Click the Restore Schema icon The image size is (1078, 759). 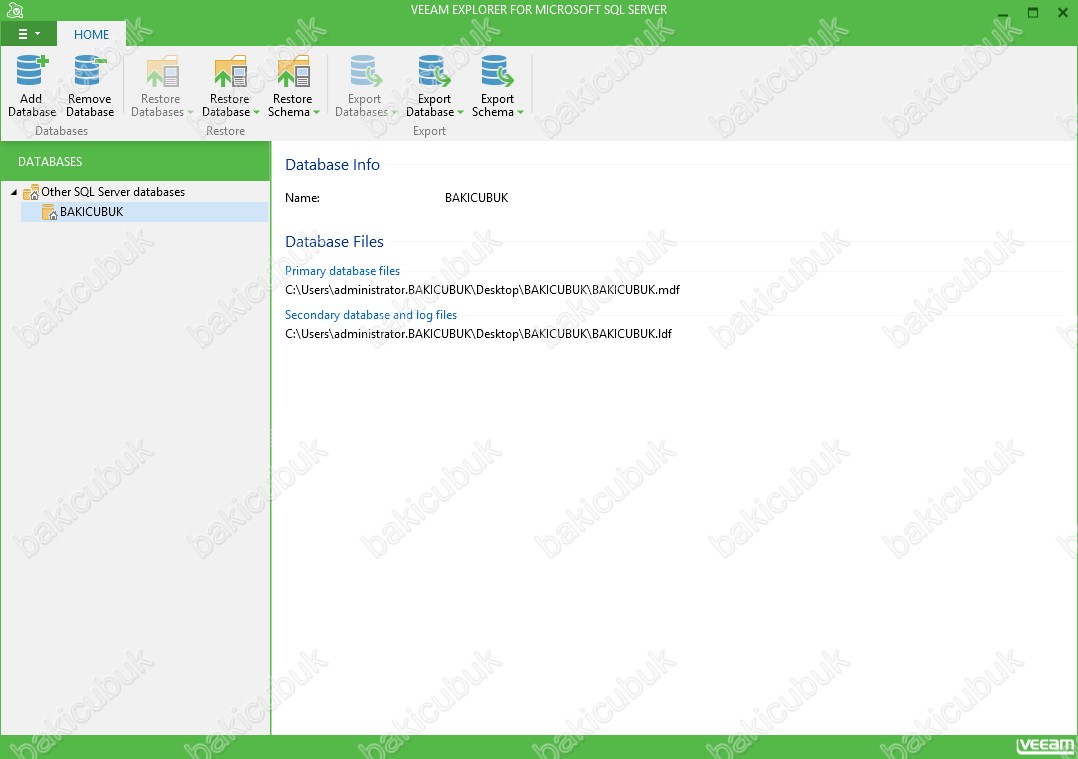click(294, 71)
